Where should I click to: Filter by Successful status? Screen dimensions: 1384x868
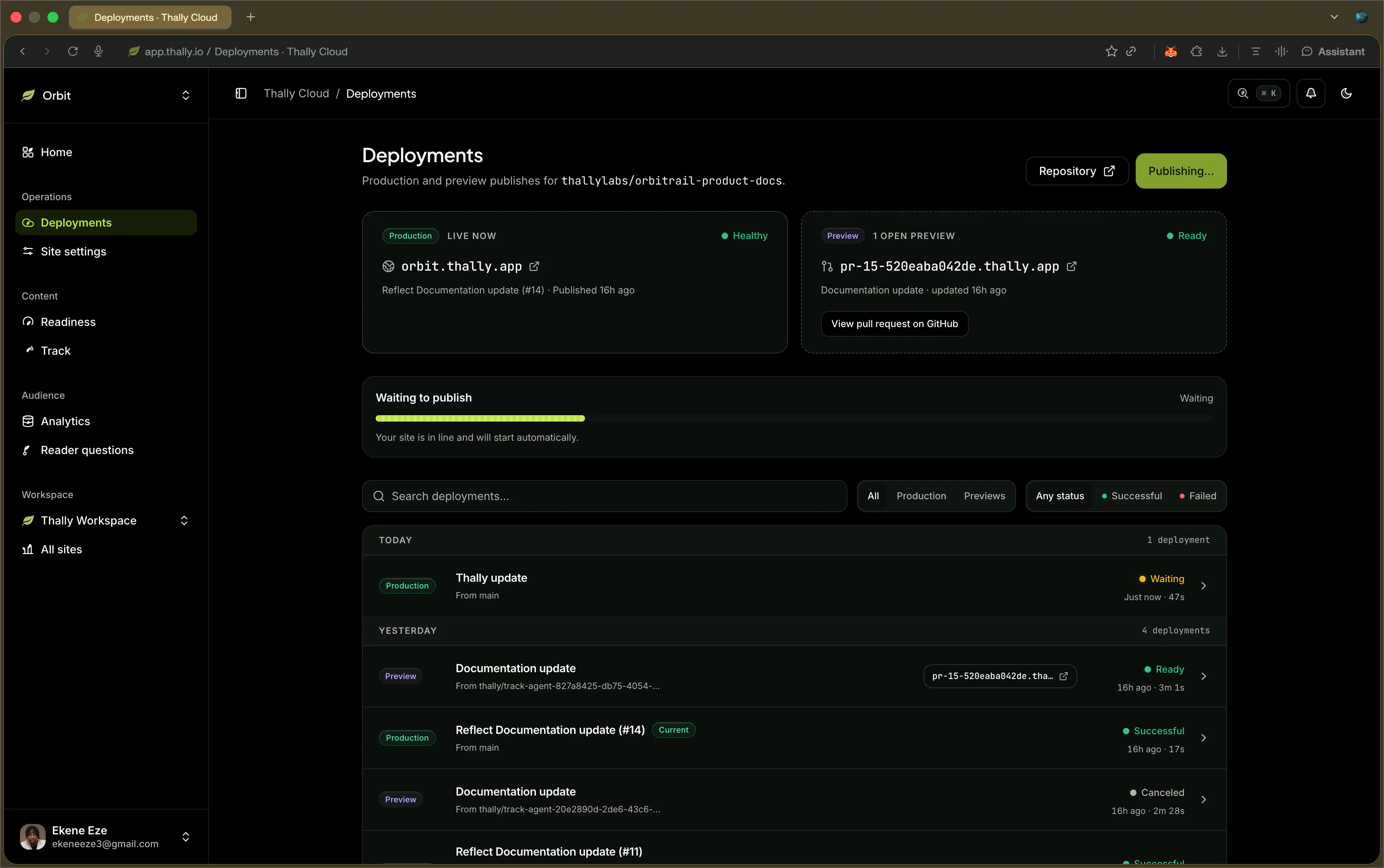tap(1132, 496)
